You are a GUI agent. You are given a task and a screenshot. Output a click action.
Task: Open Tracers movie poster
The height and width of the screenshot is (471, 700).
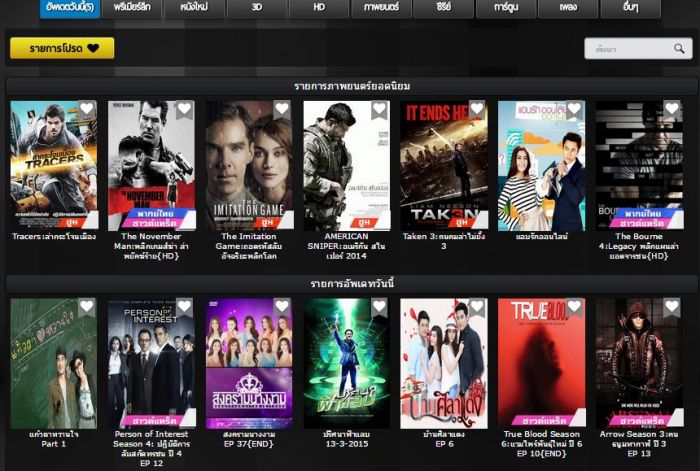click(x=54, y=165)
